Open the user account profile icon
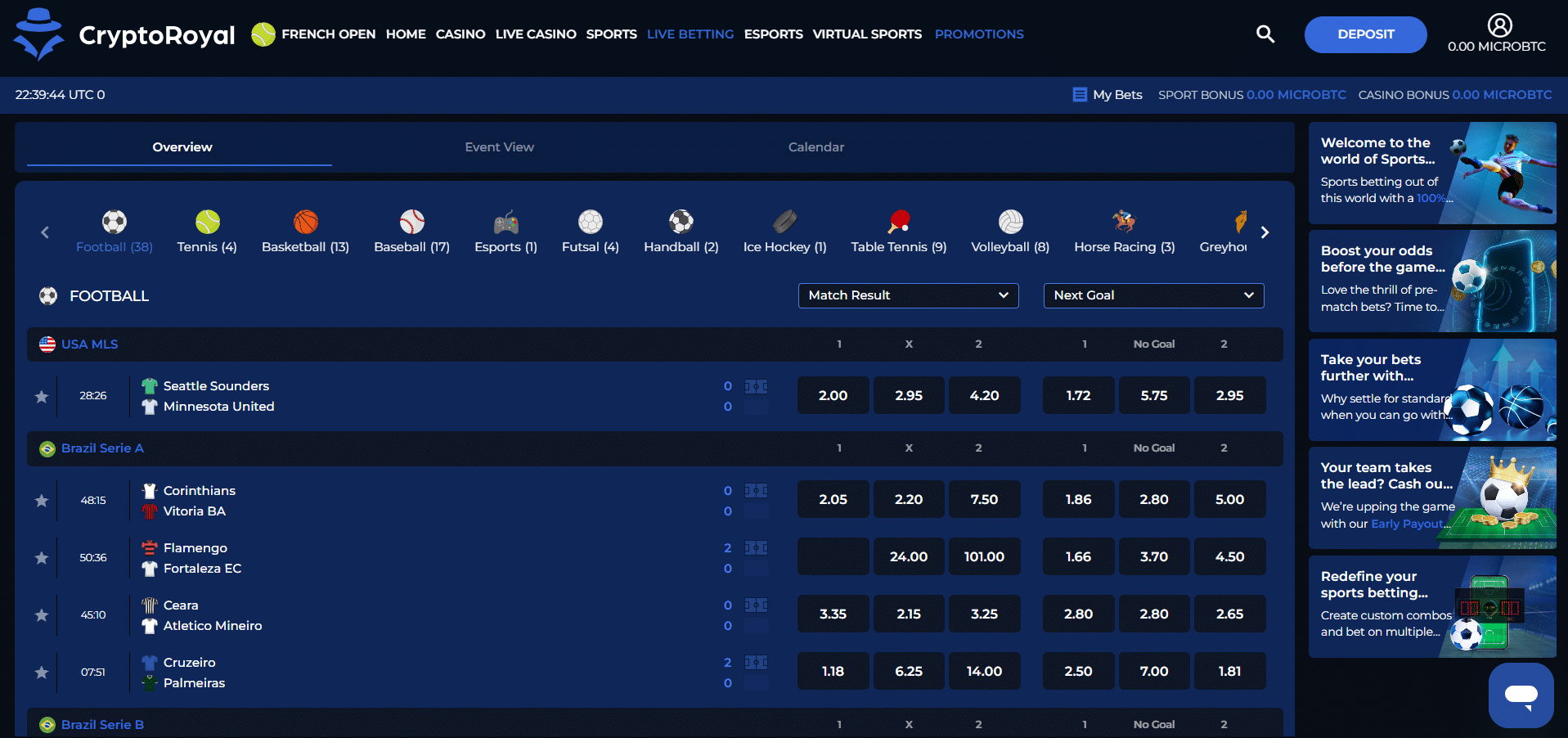This screenshot has height=738, width=1568. (1499, 25)
